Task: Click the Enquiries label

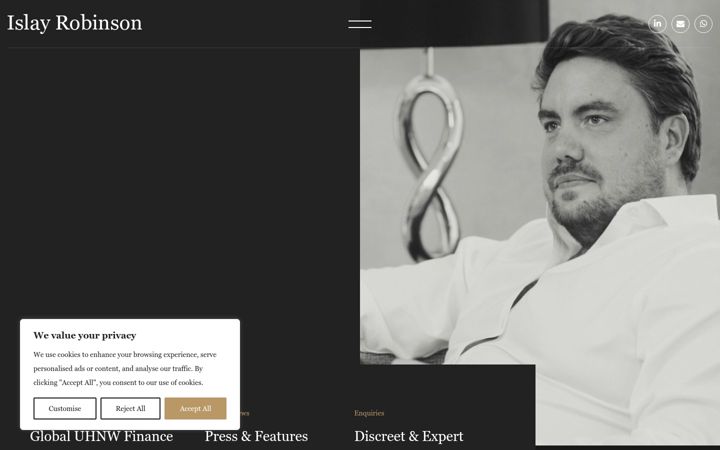Action: pyautogui.click(x=369, y=413)
